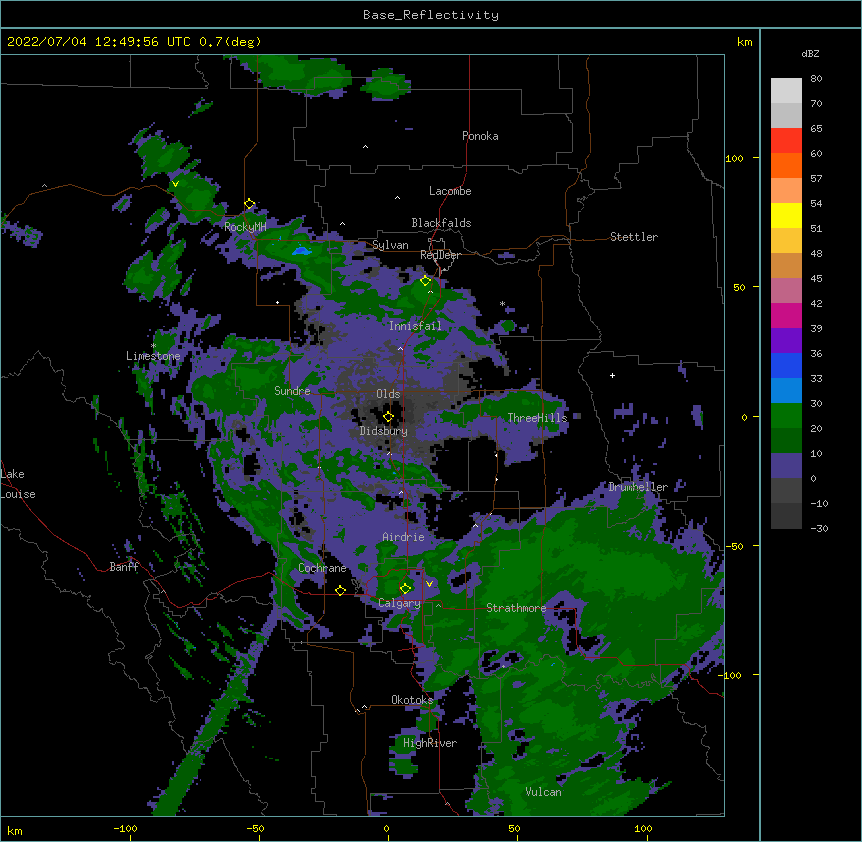The image size is (862, 842).
Task: Click the Innisfail city label
Action: [x=415, y=326]
